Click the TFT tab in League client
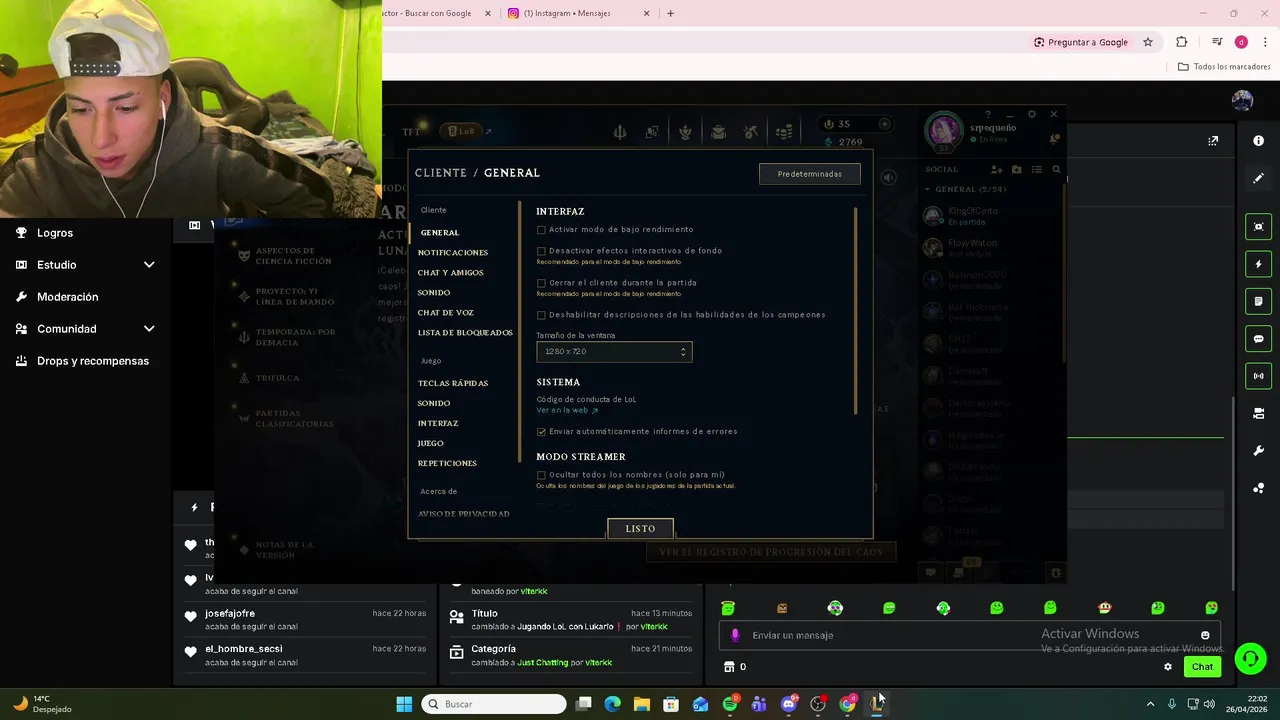The image size is (1280, 720). click(x=411, y=132)
